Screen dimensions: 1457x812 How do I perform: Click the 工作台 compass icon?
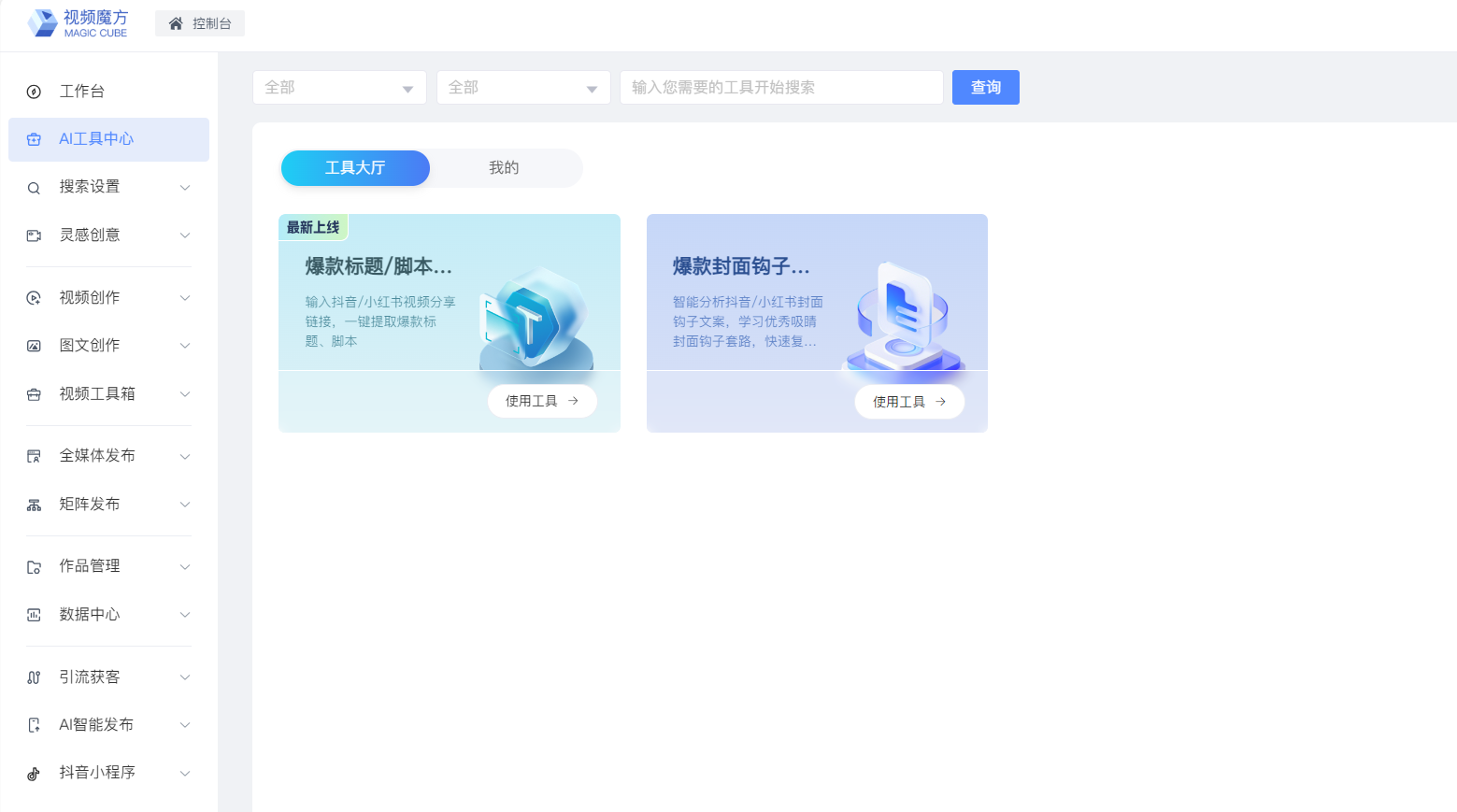[34, 92]
